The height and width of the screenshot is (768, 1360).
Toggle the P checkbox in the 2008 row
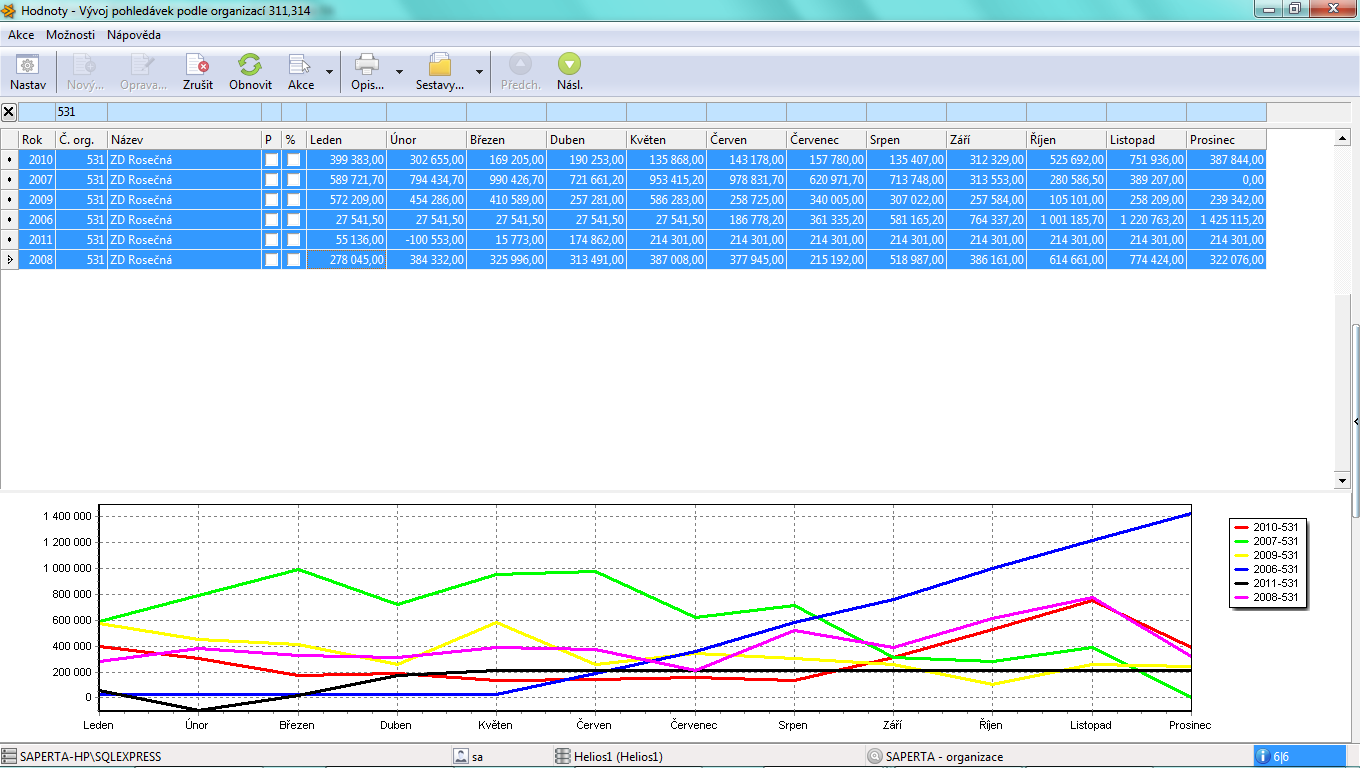click(271, 259)
